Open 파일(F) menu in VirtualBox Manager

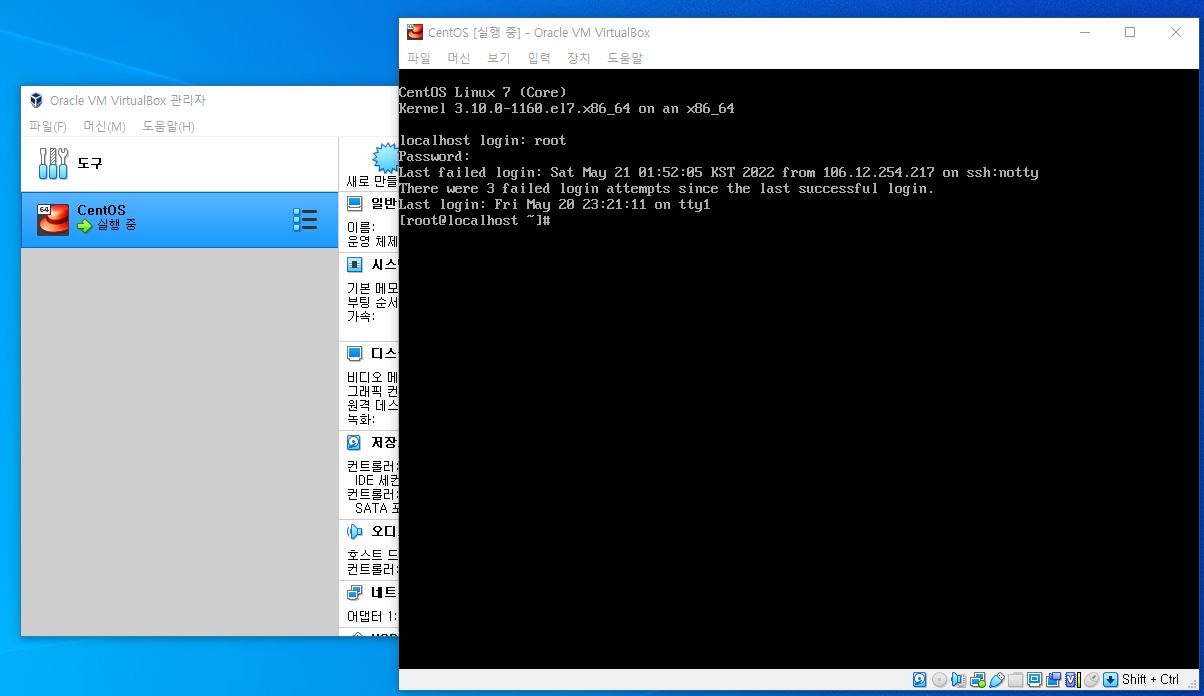point(48,126)
